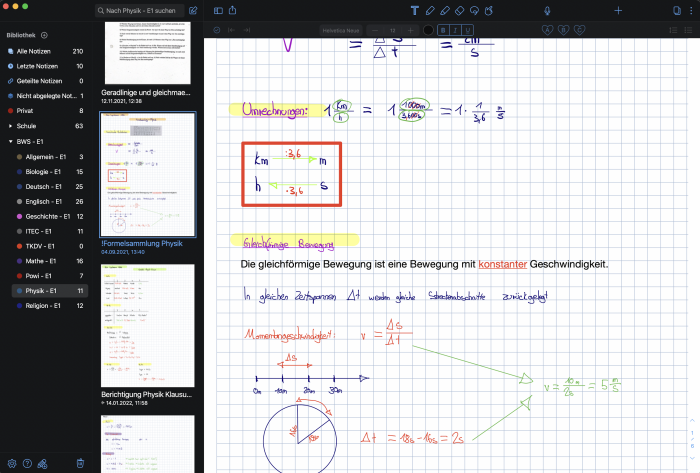Start audio recording with microphone icon
The height and width of the screenshot is (473, 700).
[547, 10]
